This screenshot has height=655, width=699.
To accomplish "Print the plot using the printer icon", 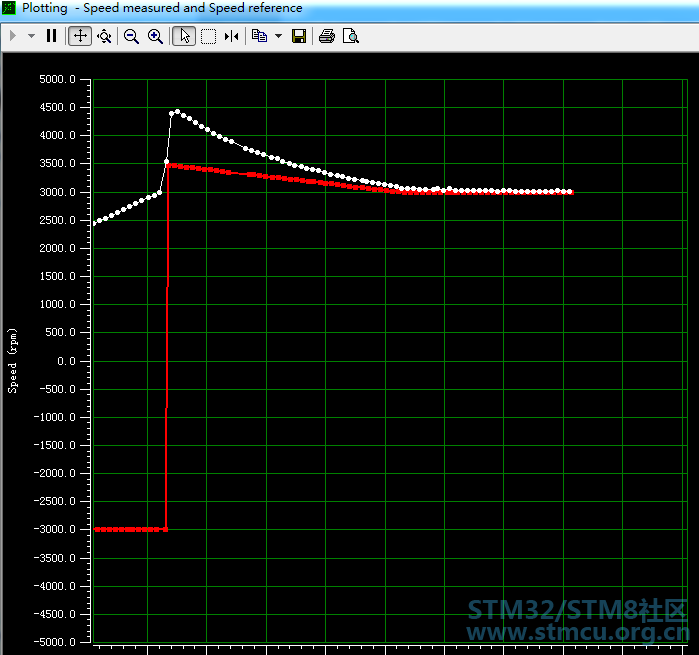I will click(326, 36).
